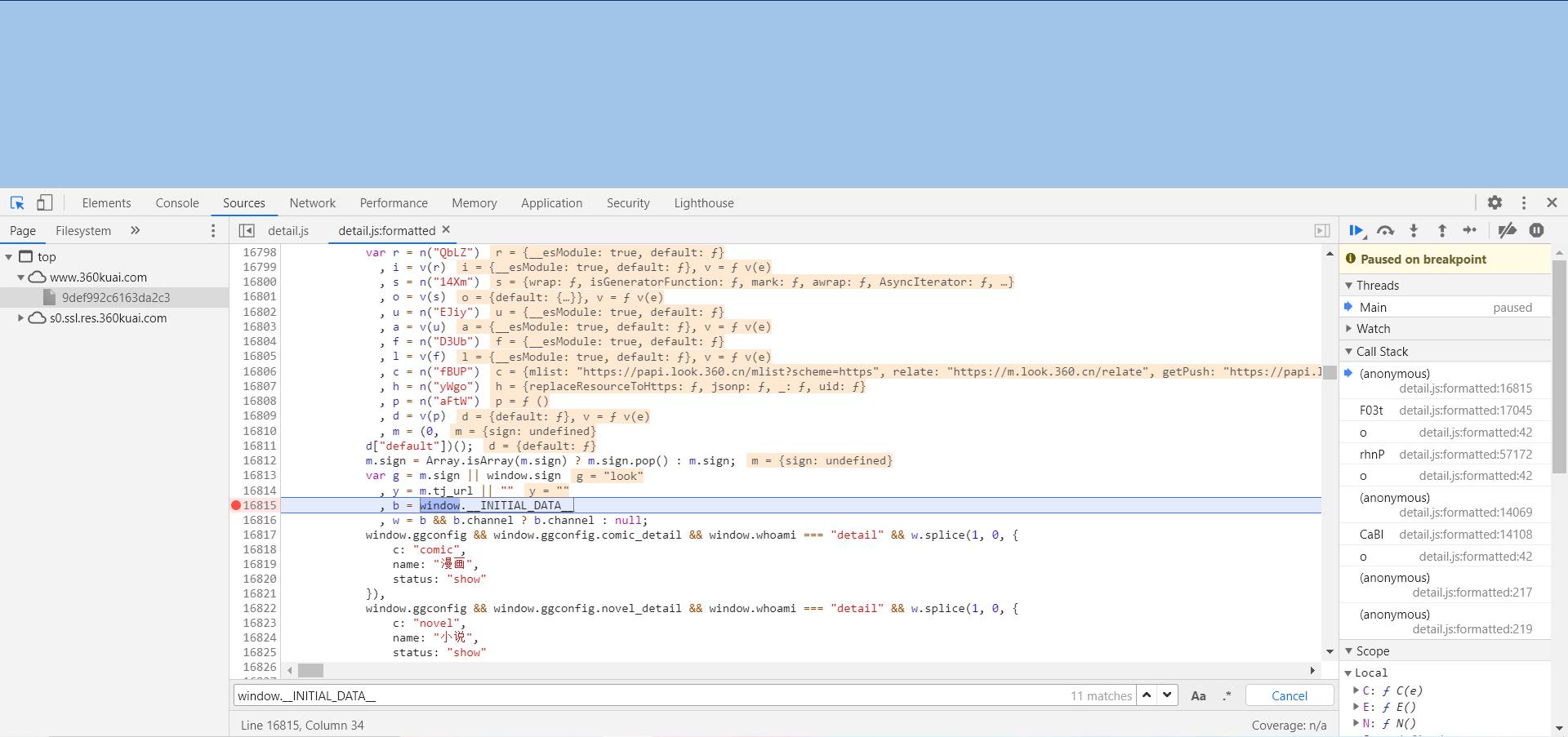This screenshot has height=737, width=1568.
Task: Switch to the Elements tab
Action: point(106,203)
